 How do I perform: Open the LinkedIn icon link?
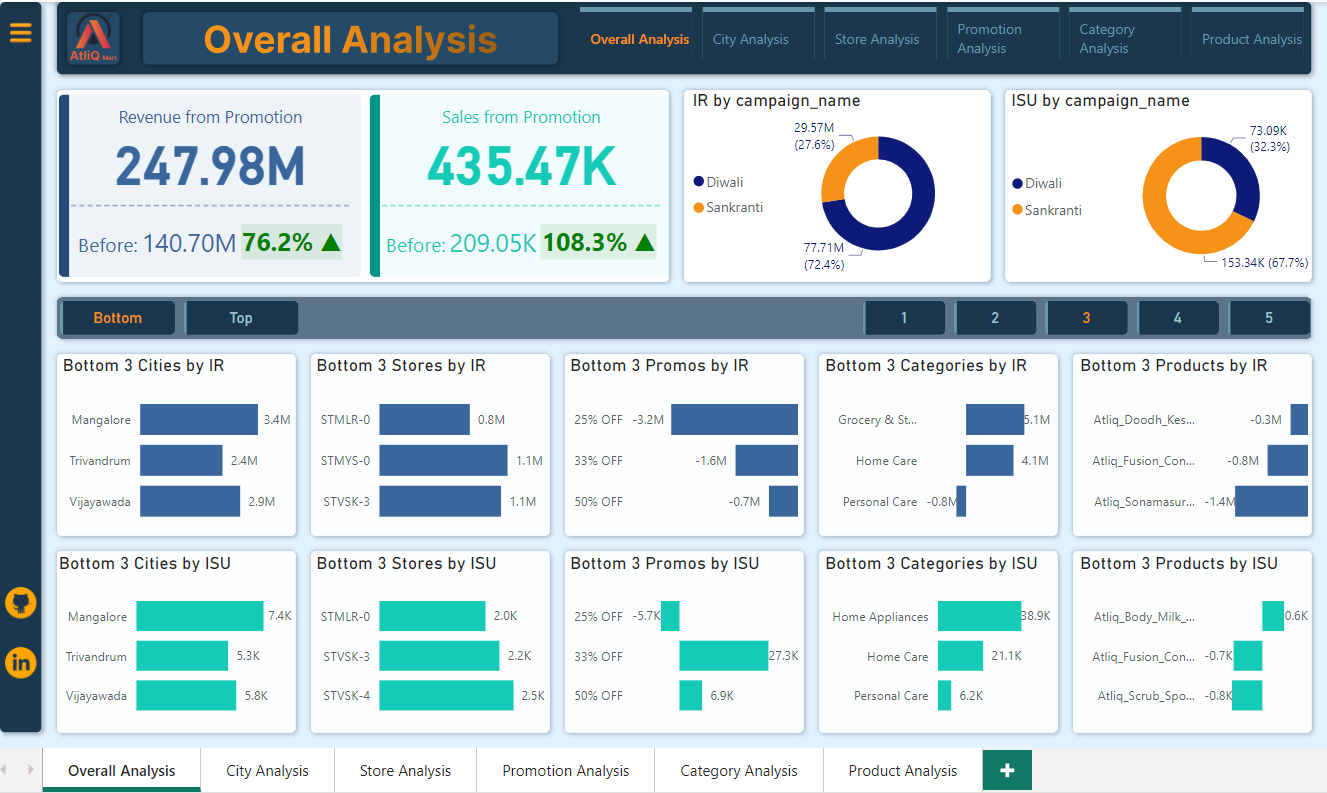tap(20, 662)
